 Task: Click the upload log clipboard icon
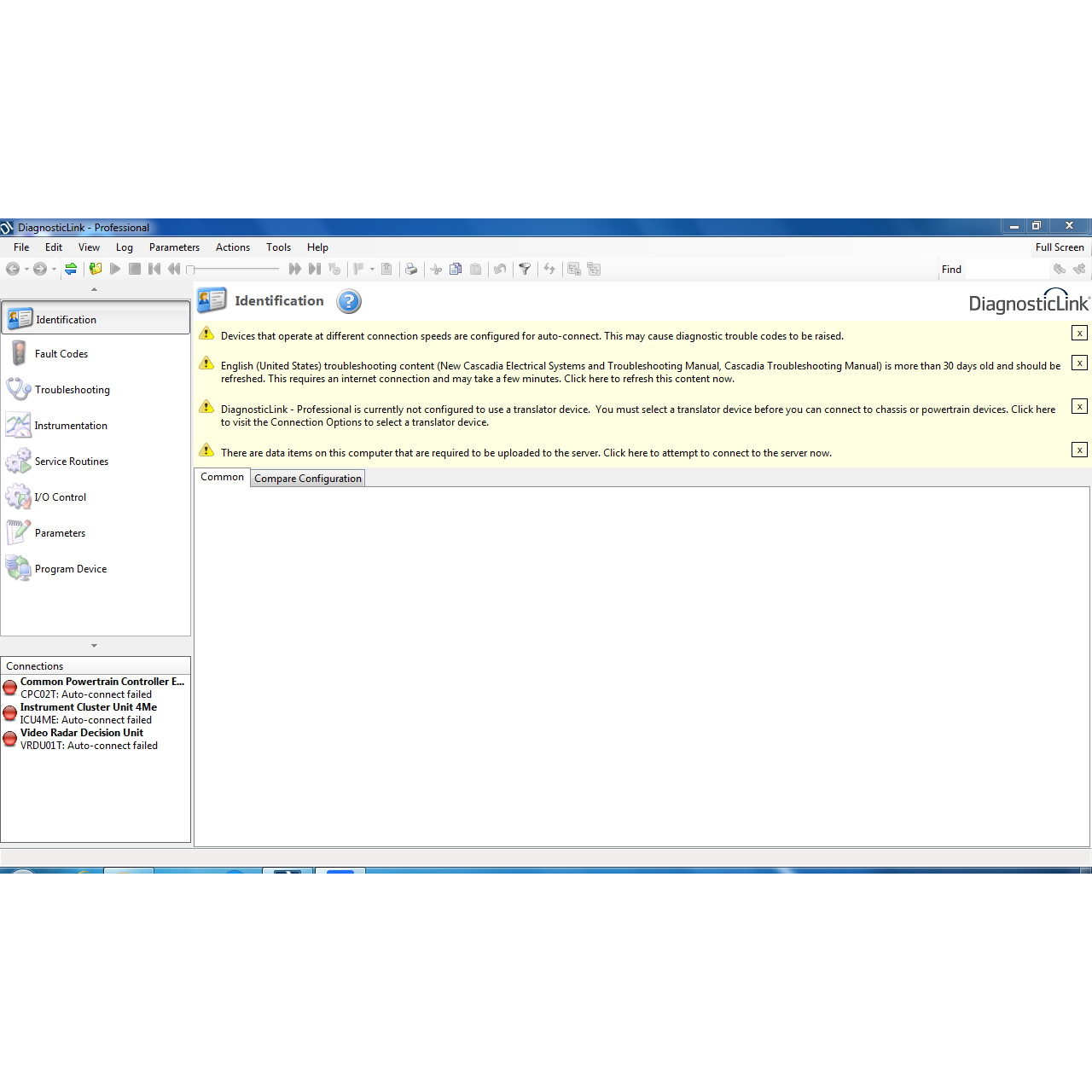386,269
